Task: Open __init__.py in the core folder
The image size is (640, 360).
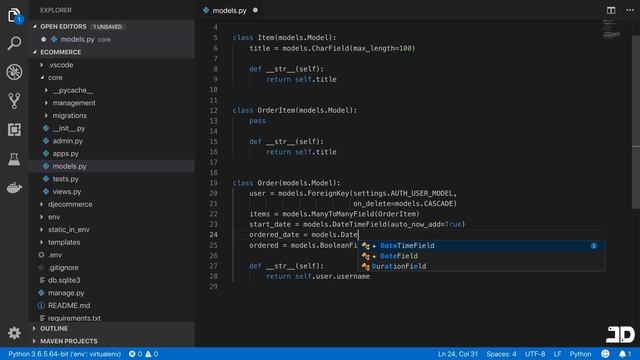Action: 111,128
